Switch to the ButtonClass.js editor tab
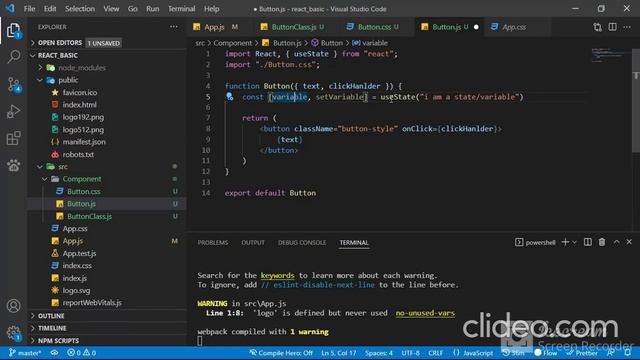This screenshot has height=360, width=640. [x=294, y=27]
